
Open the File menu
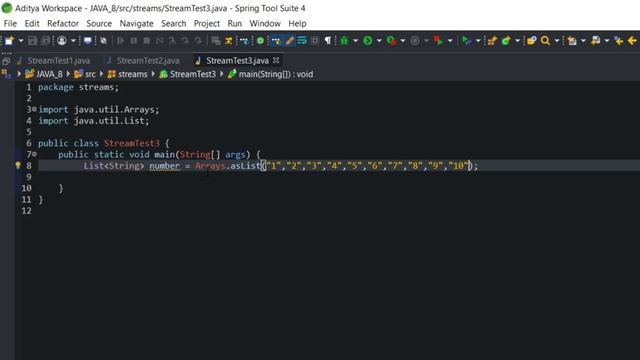click(10, 24)
